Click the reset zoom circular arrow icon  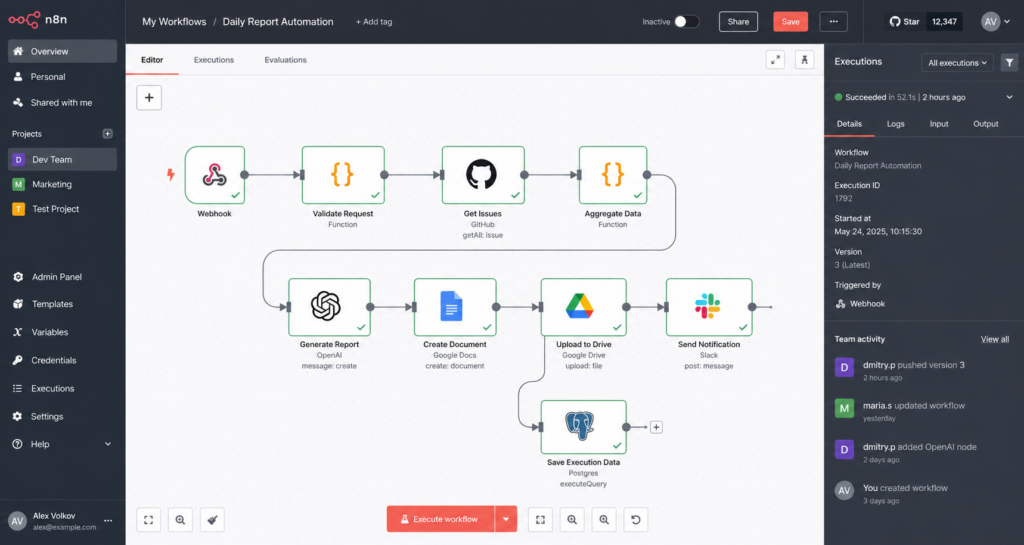(x=635, y=520)
